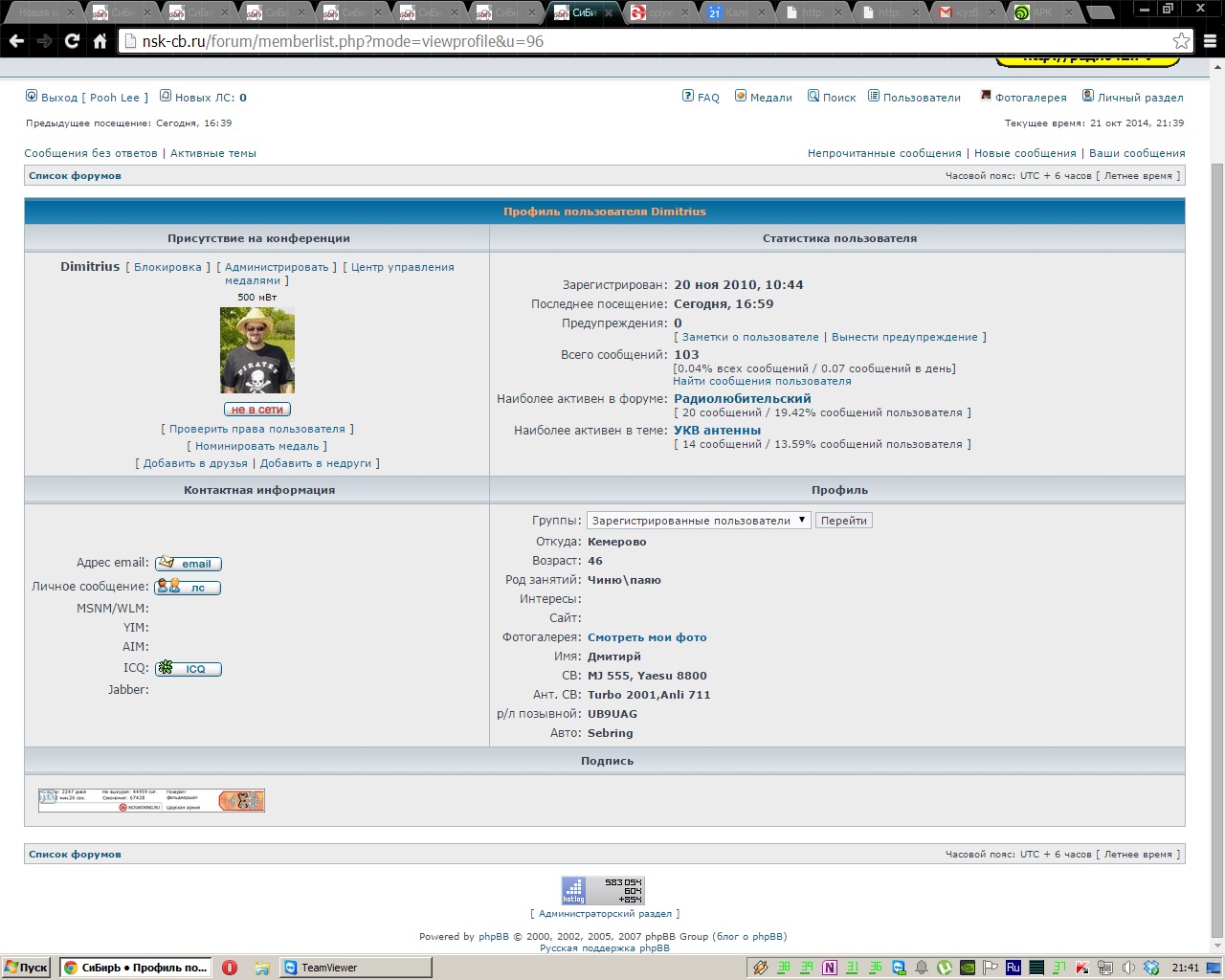Click the ICQ contact button
1225x980 pixels.
[189, 669]
